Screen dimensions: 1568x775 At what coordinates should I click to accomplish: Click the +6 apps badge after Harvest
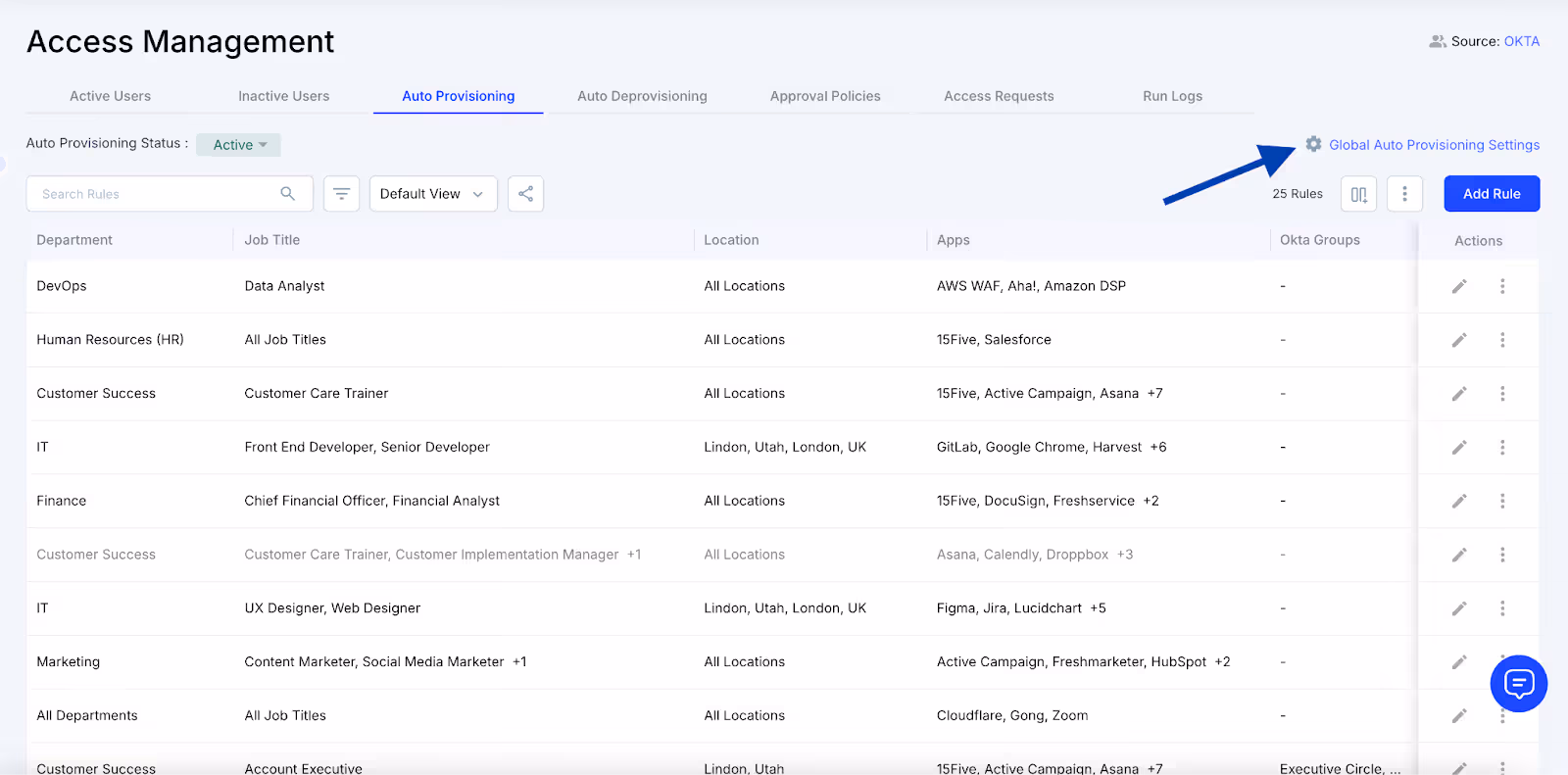point(1158,448)
